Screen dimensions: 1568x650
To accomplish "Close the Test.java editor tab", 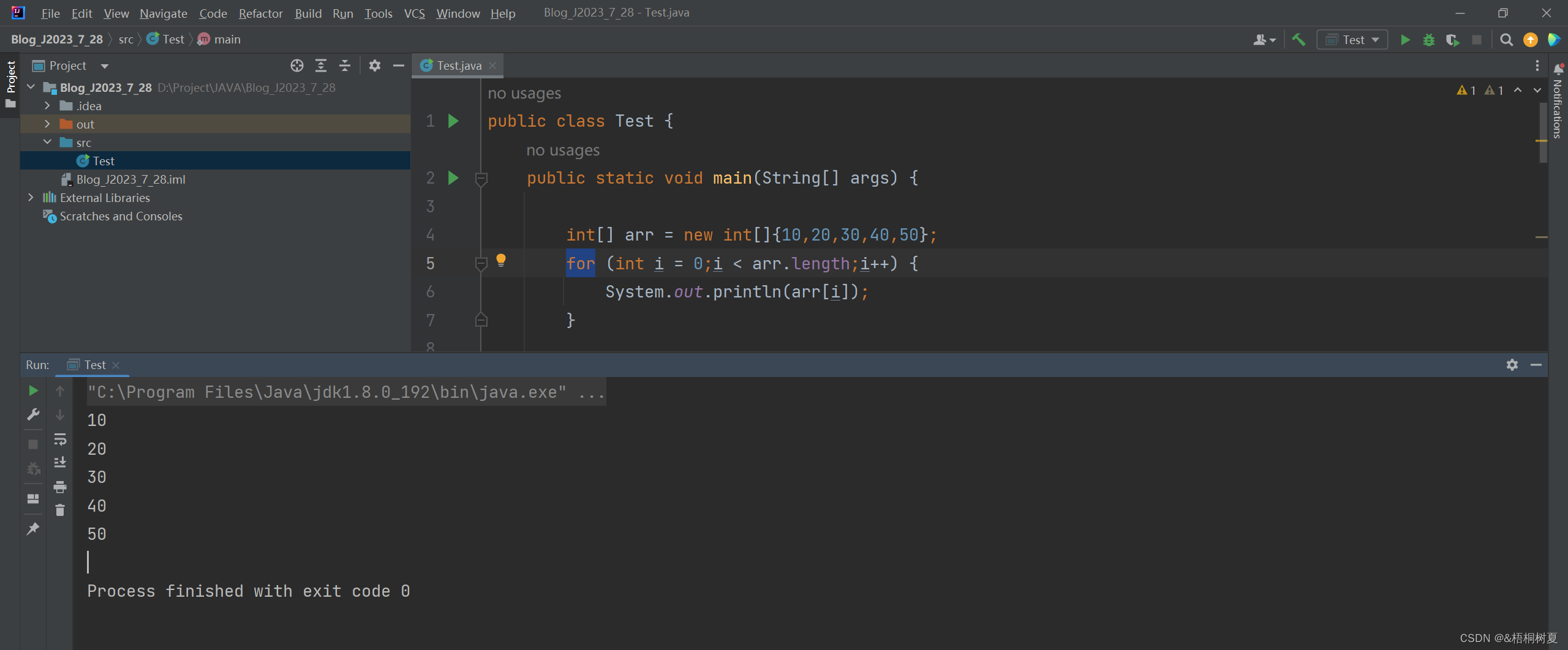I will (x=492, y=65).
